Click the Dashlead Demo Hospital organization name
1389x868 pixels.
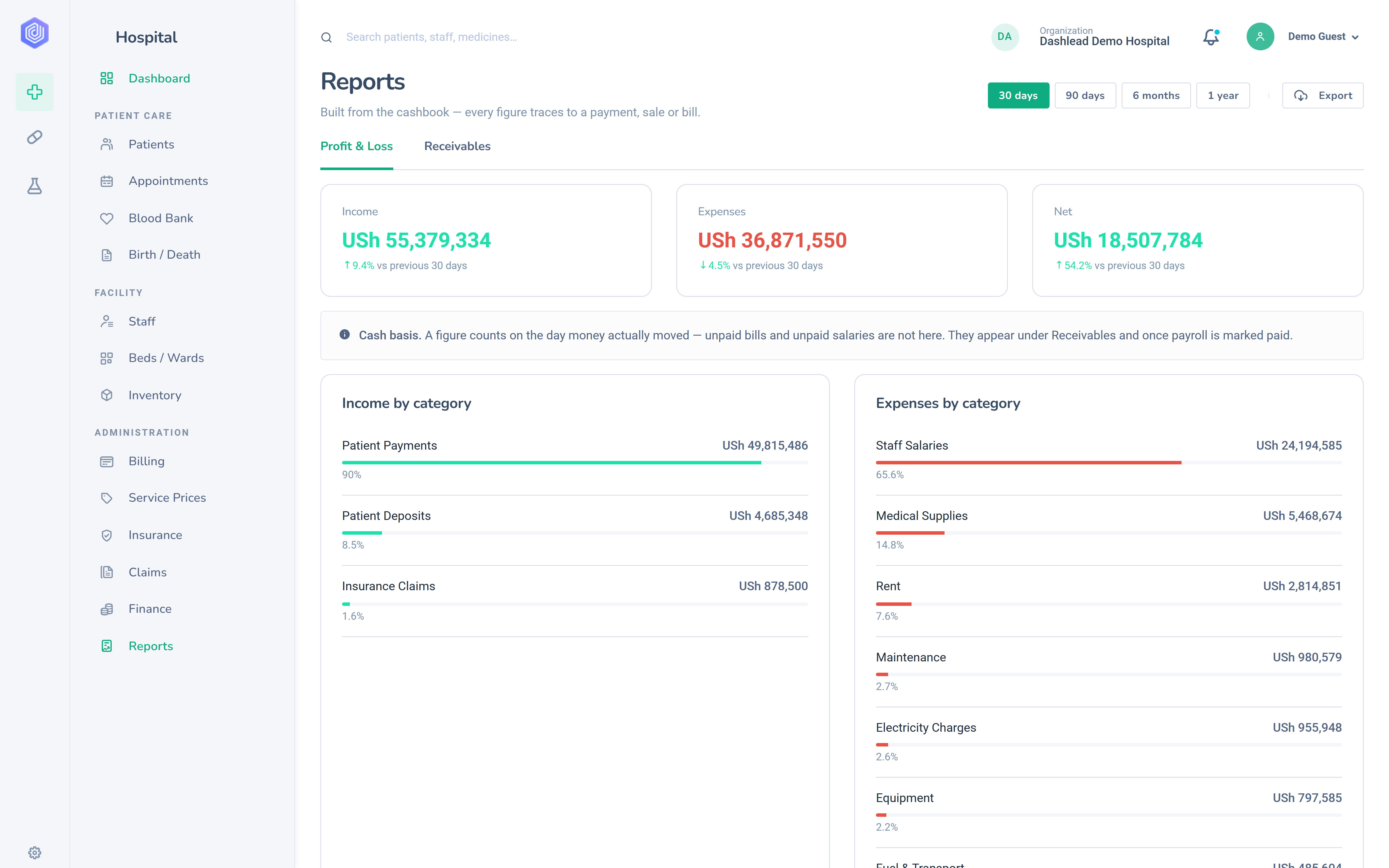(x=1104, y=41)
